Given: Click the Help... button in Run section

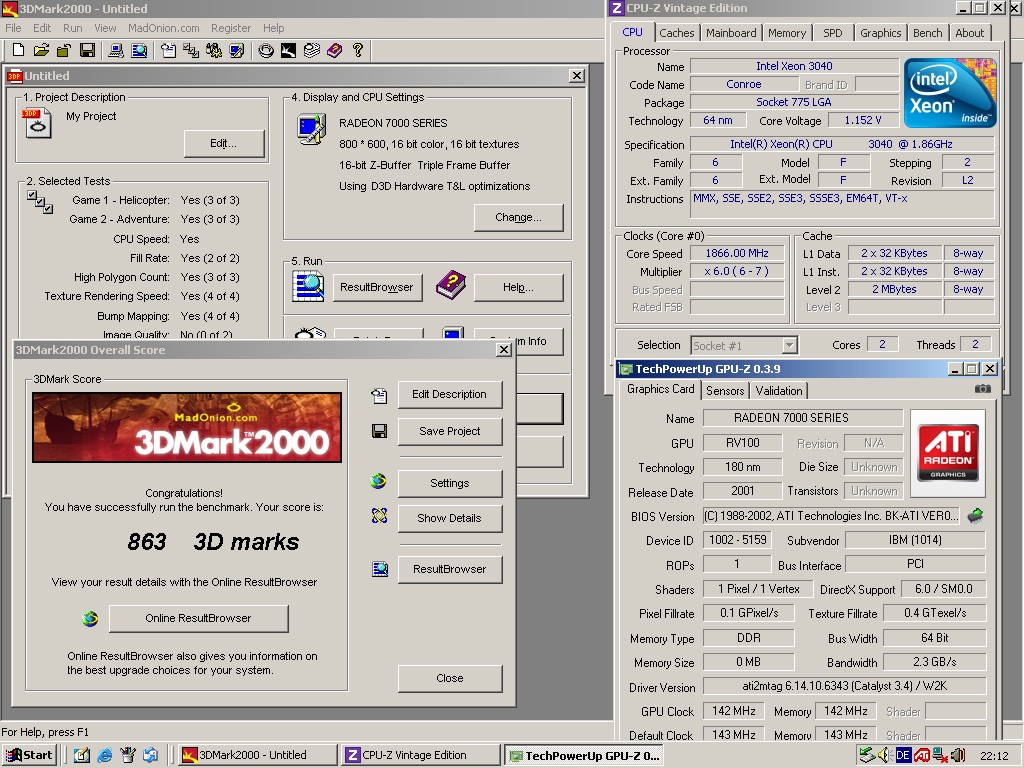Looking at the screenshot, I should (x=518, y=287).
